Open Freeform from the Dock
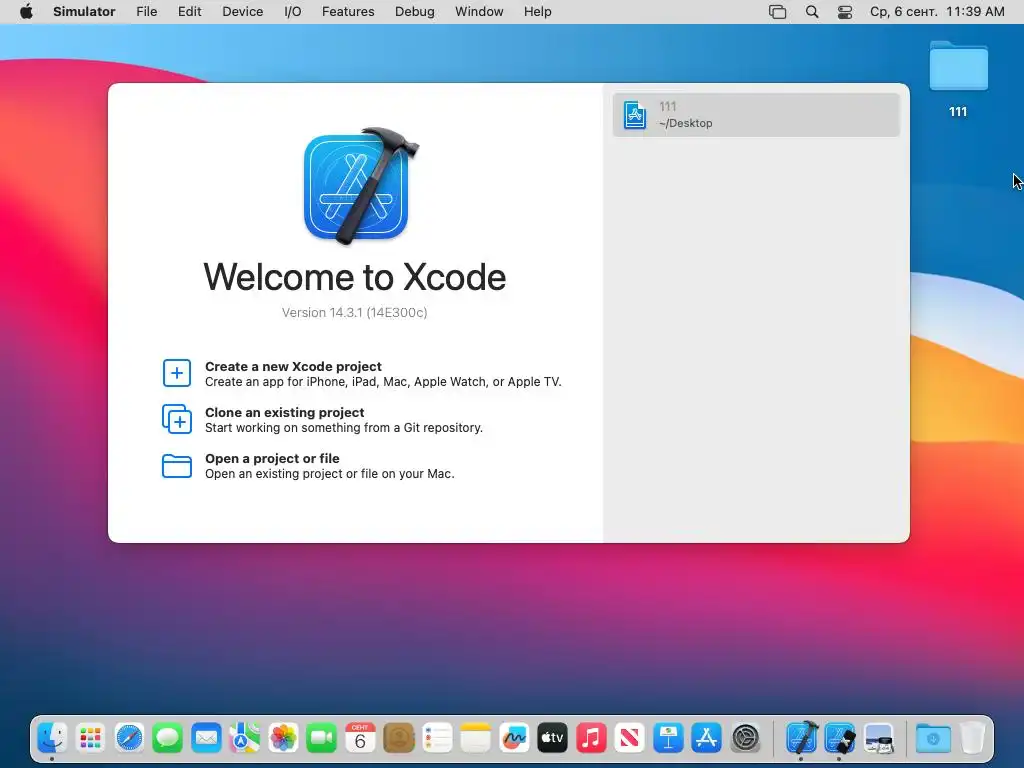This screenshot has width=1024, height=768. 514,739
